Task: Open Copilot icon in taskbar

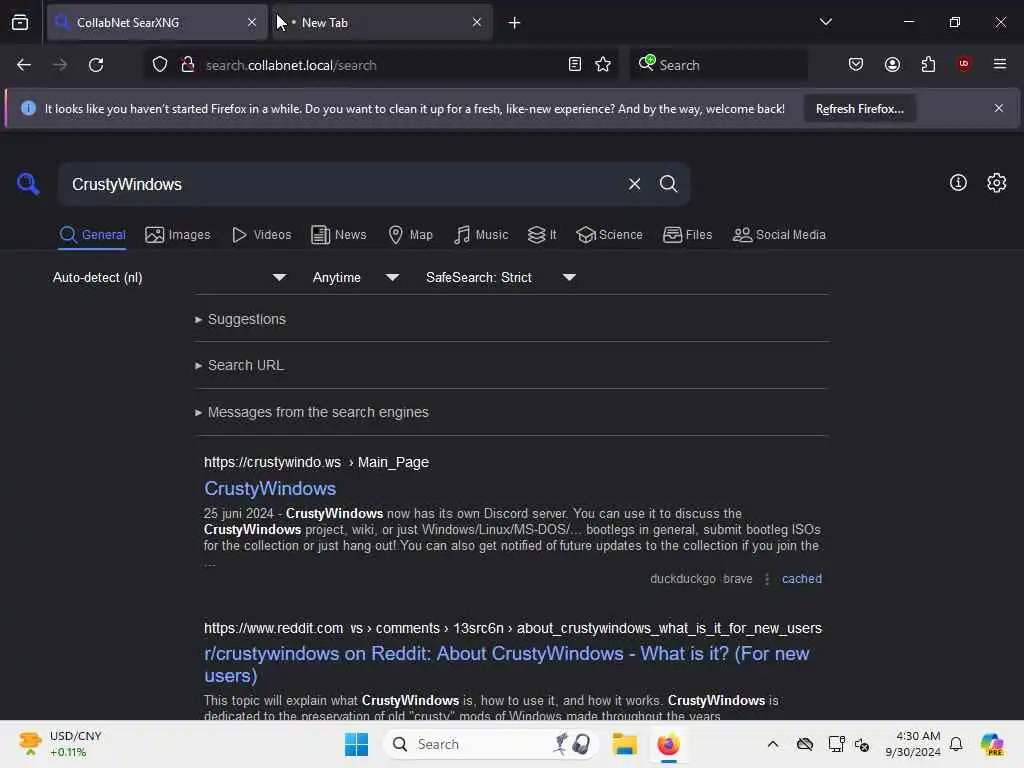Action: (x=992, y=744)
